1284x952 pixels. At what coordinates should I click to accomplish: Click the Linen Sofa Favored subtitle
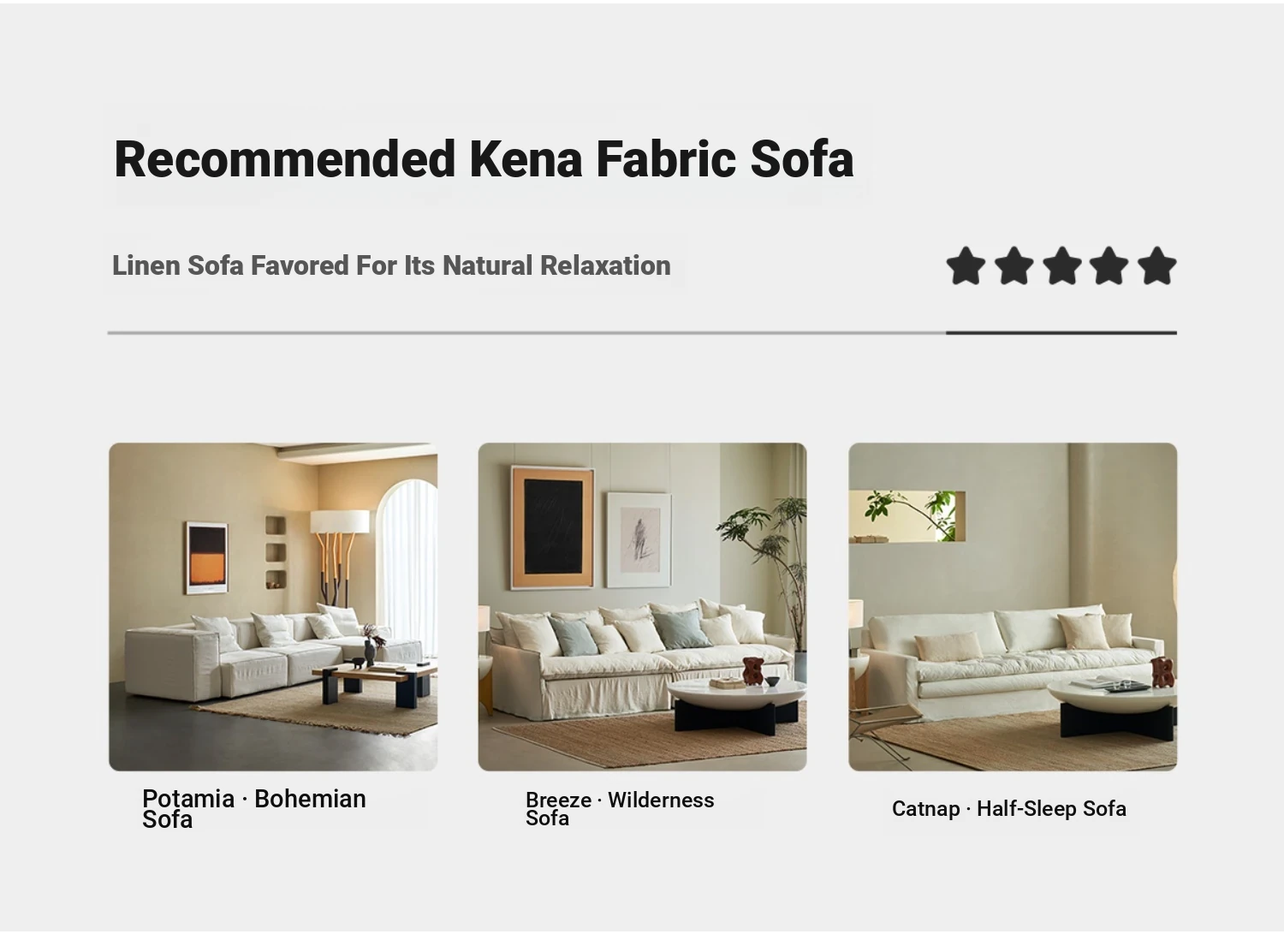pyautogui.click(x=391, y=265)
